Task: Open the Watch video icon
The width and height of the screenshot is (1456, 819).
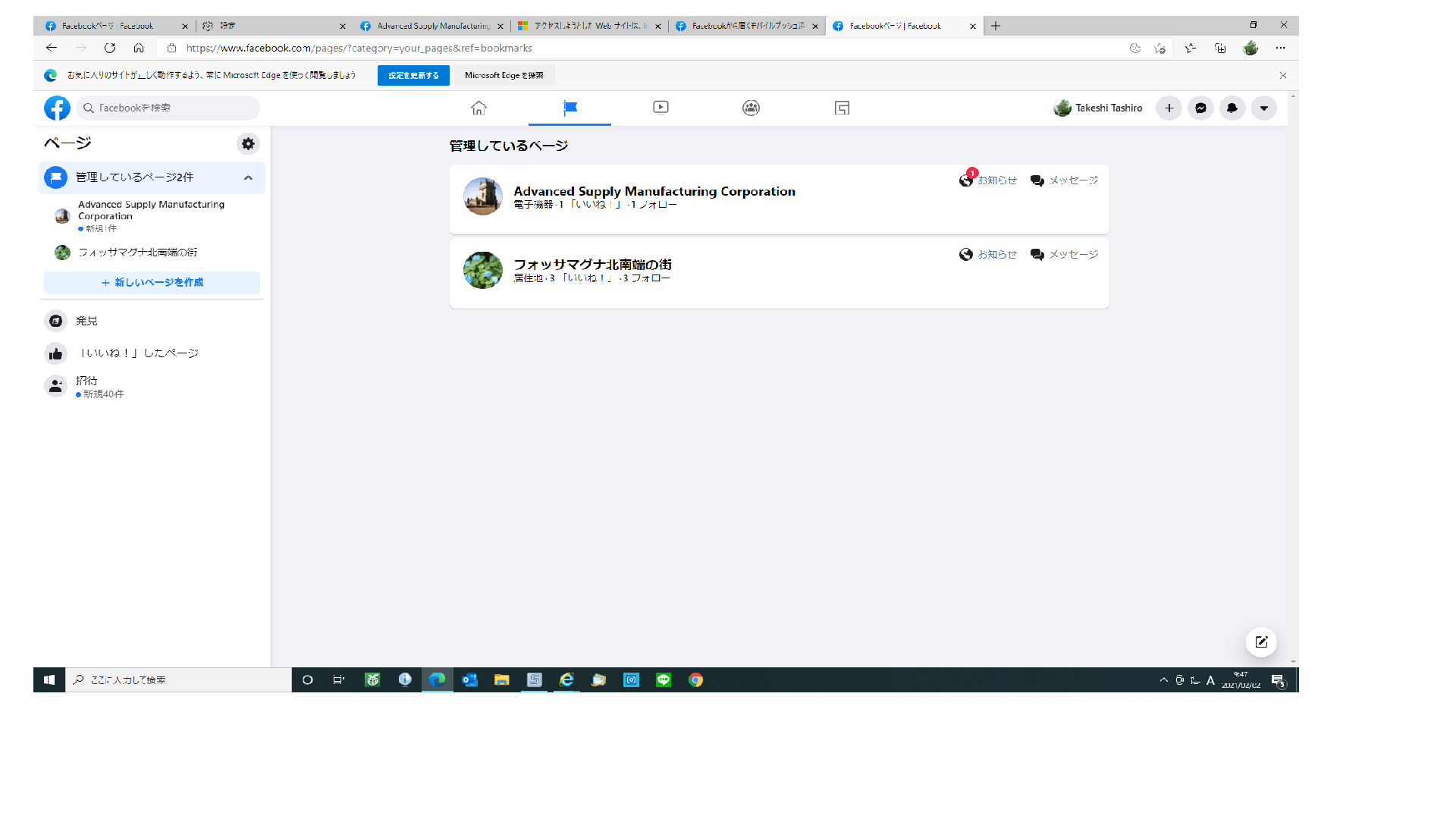Action: pos(661,108)
